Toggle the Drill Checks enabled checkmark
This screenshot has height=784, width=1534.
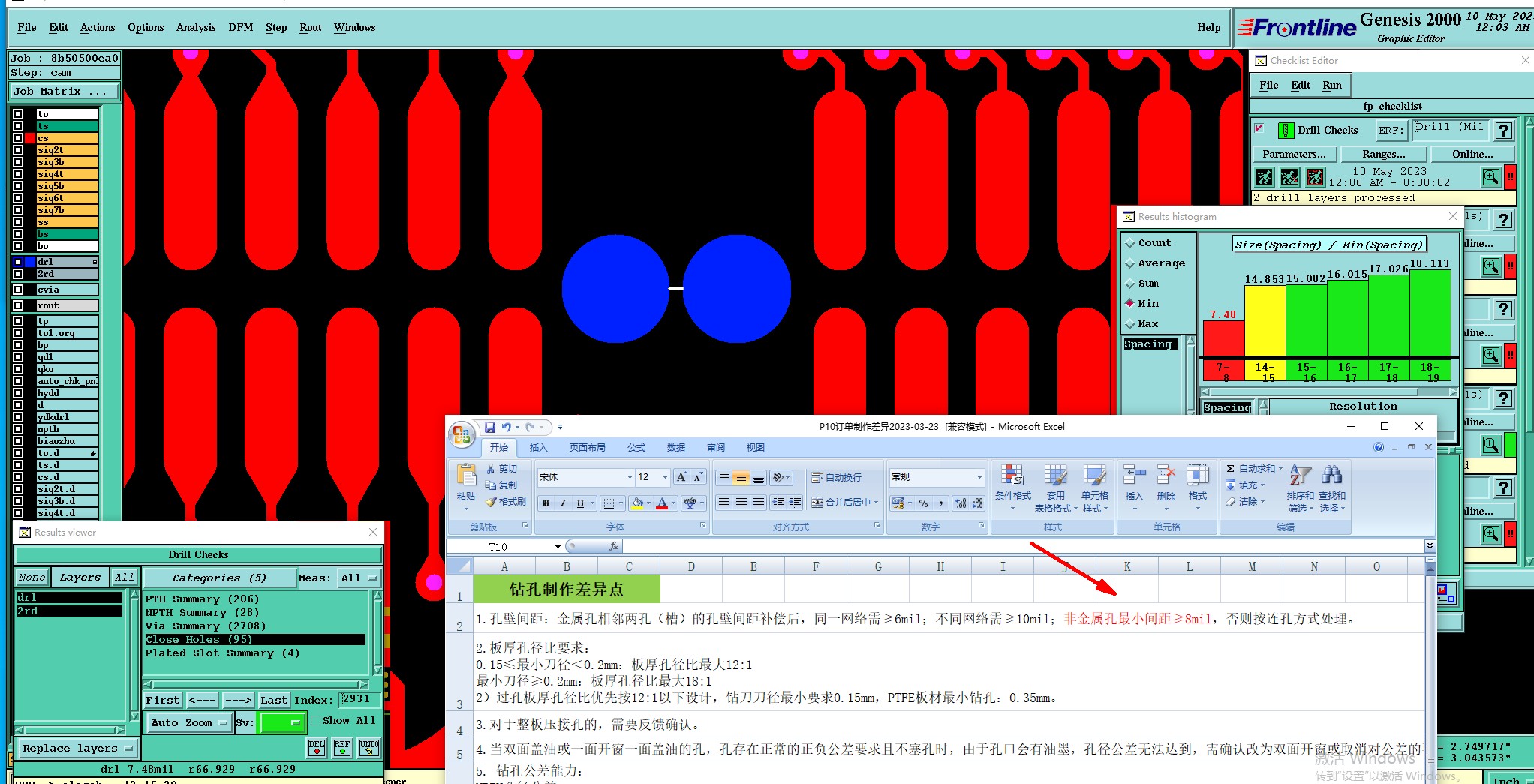(1259, 128)
